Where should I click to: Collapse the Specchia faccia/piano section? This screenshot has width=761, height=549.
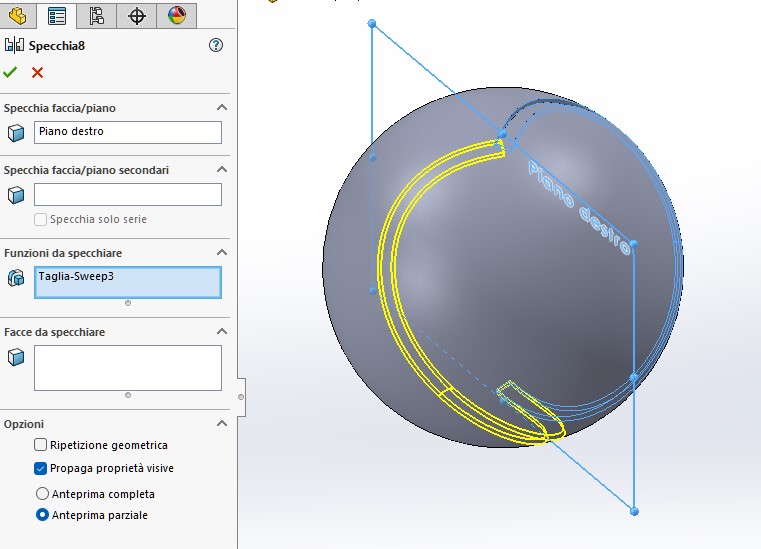(x=222, y=108)
